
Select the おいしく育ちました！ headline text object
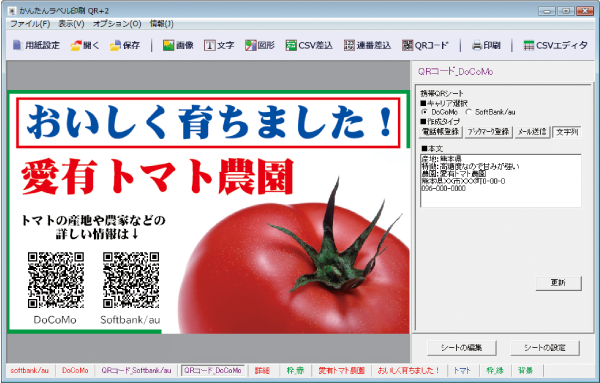(x=209, y=122)
